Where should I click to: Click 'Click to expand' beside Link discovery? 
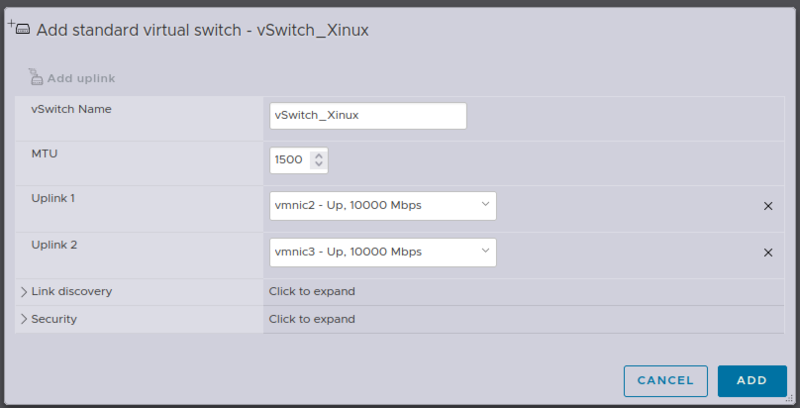(312, 291)
